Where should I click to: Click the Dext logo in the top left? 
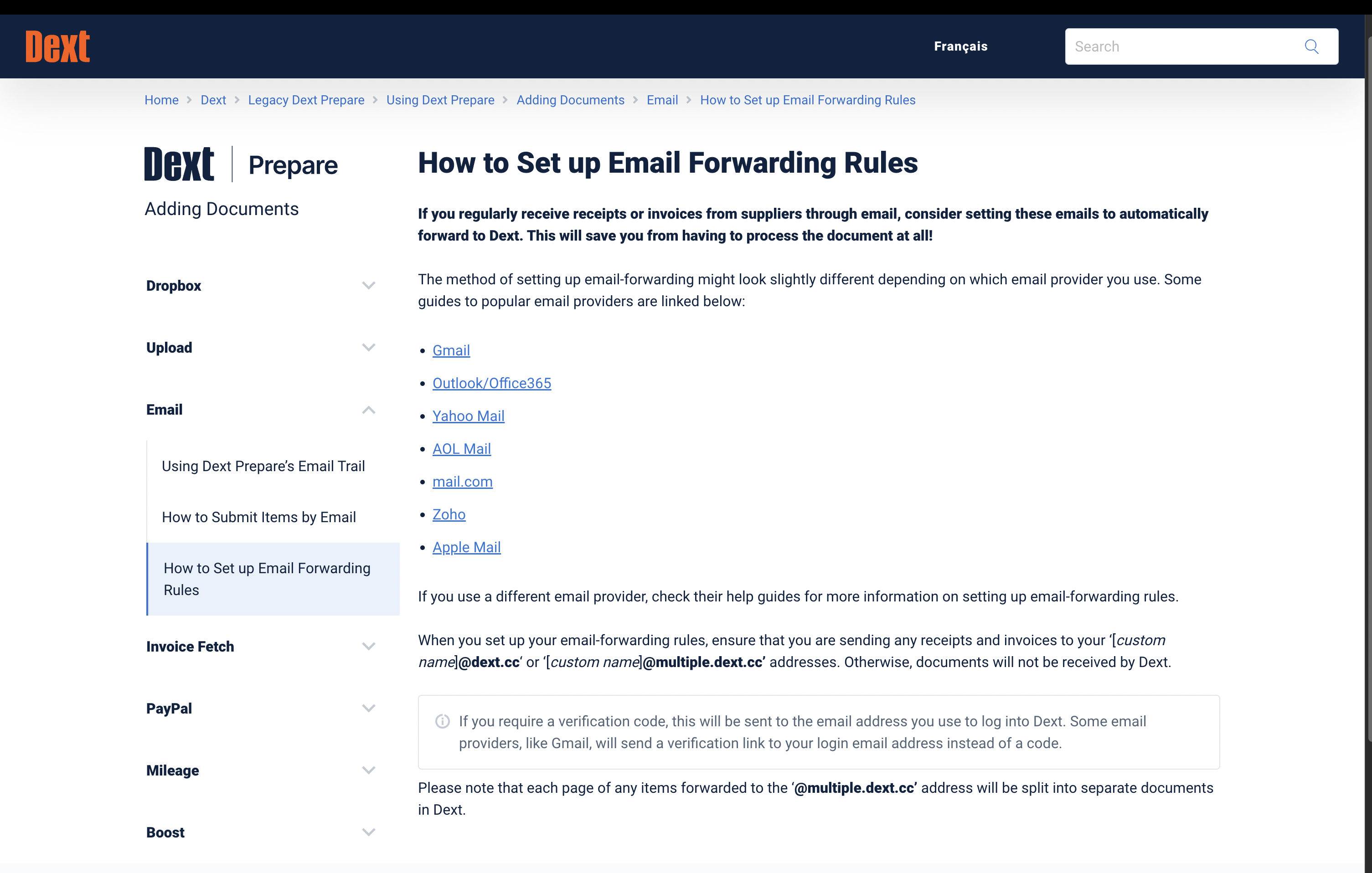56,47
